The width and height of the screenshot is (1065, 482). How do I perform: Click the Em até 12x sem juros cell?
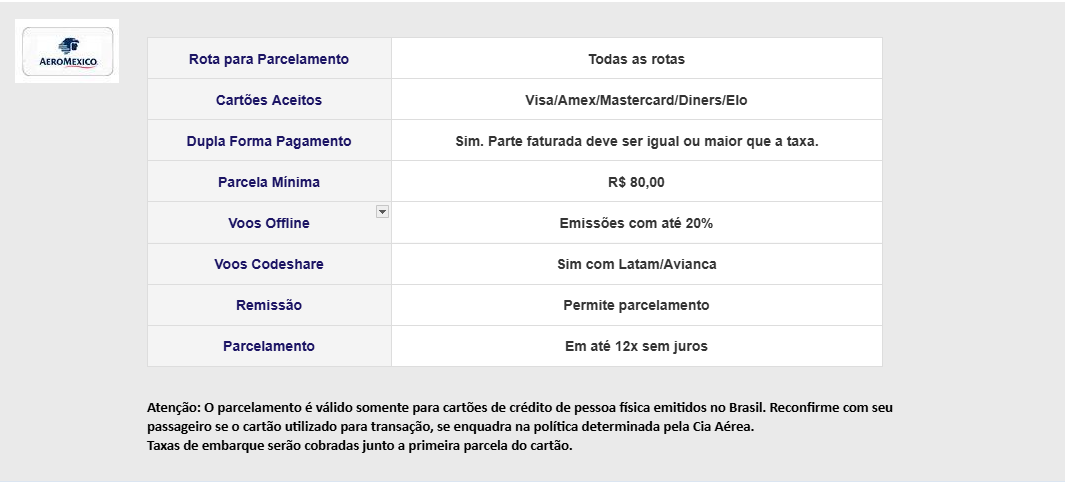click(636, 346)
